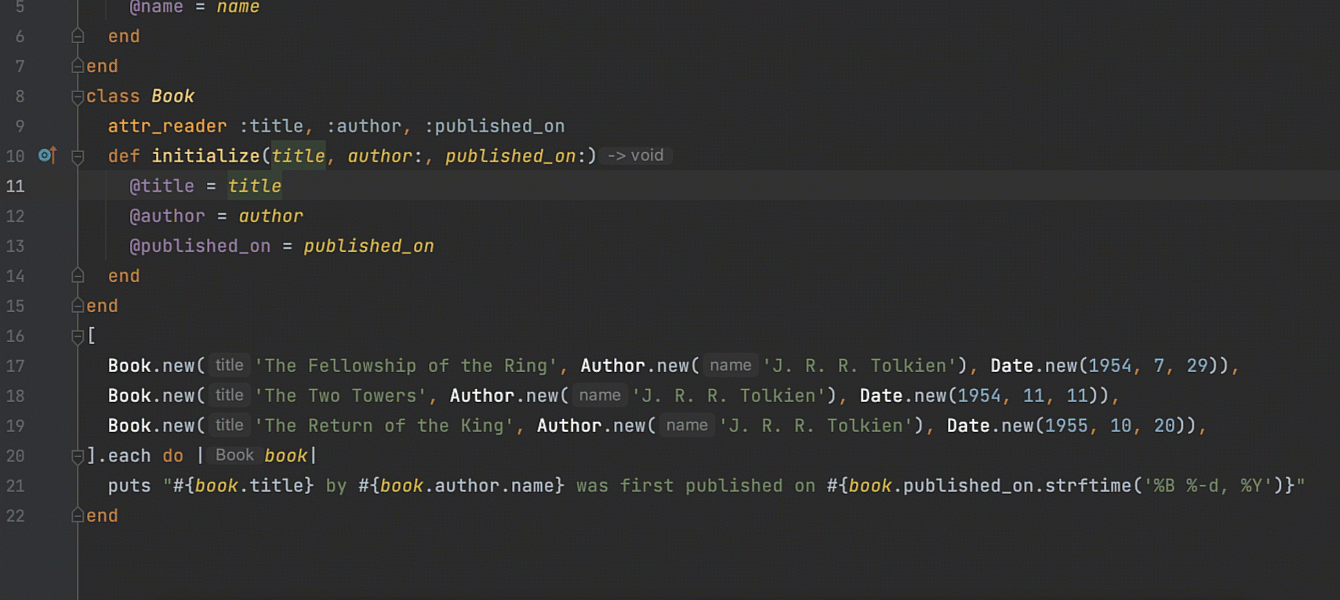1340x600 pixels.
Task: Click the overriding method gutter icon beside initialize
Action: pyautogui.click(x=46, y=155)
